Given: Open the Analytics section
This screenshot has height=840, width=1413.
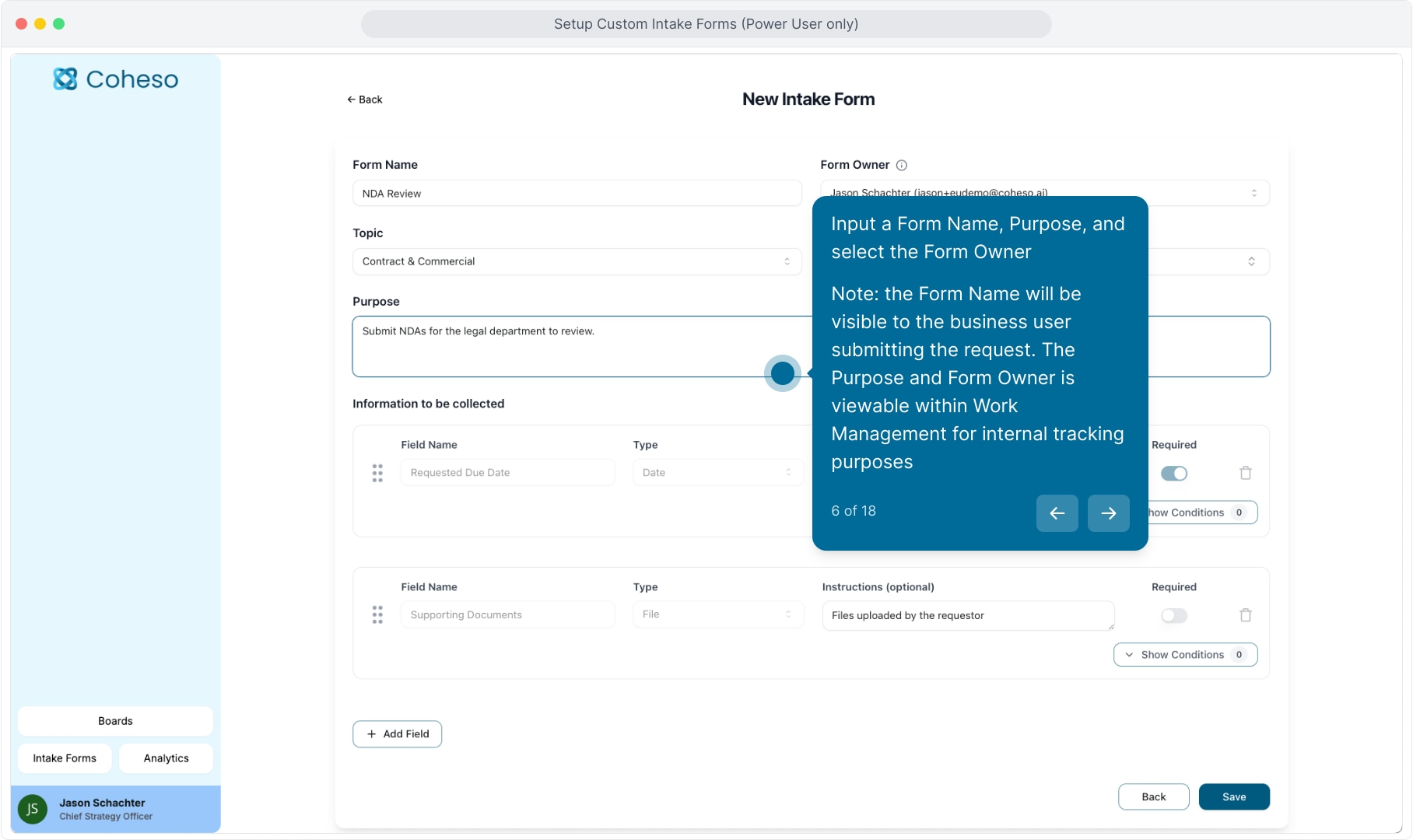Looking at the screenshot, I should 166,758.
